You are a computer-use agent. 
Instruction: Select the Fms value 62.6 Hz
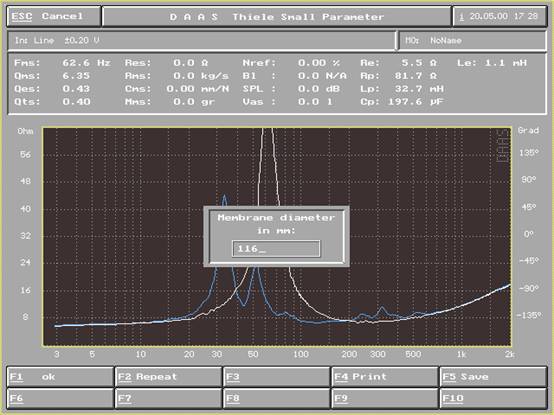(86, 63)
